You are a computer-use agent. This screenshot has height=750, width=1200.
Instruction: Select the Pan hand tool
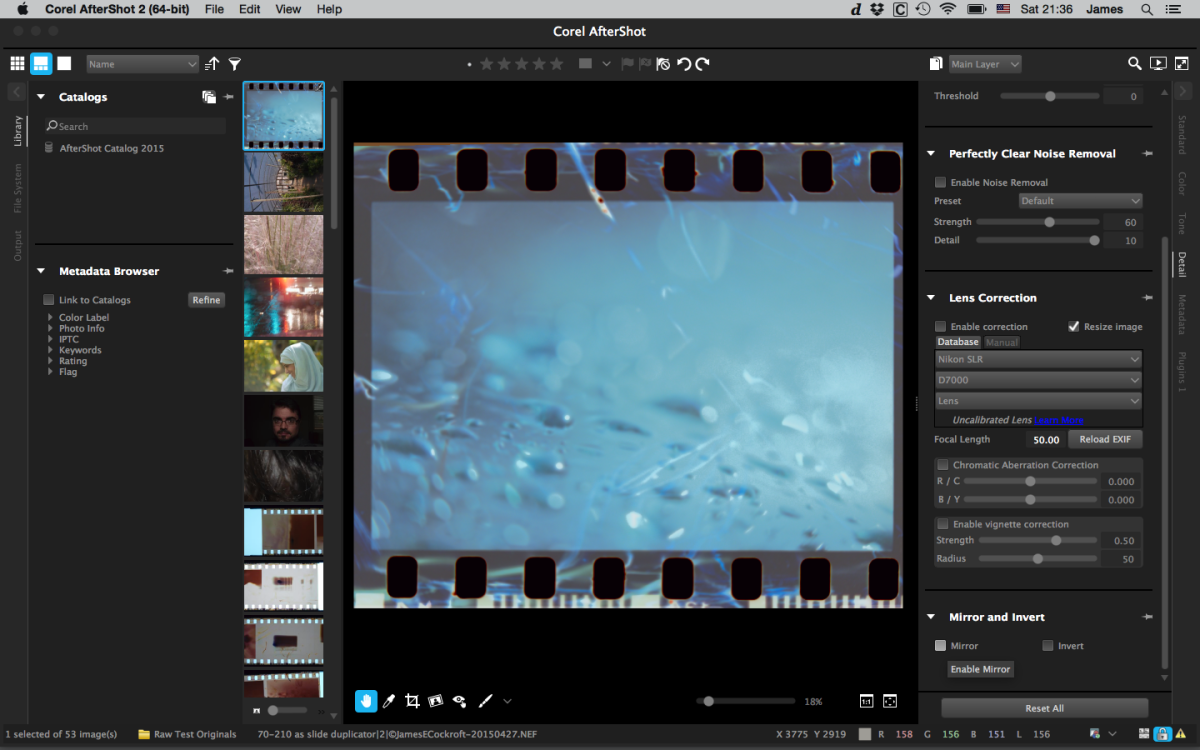click(366, 701)
